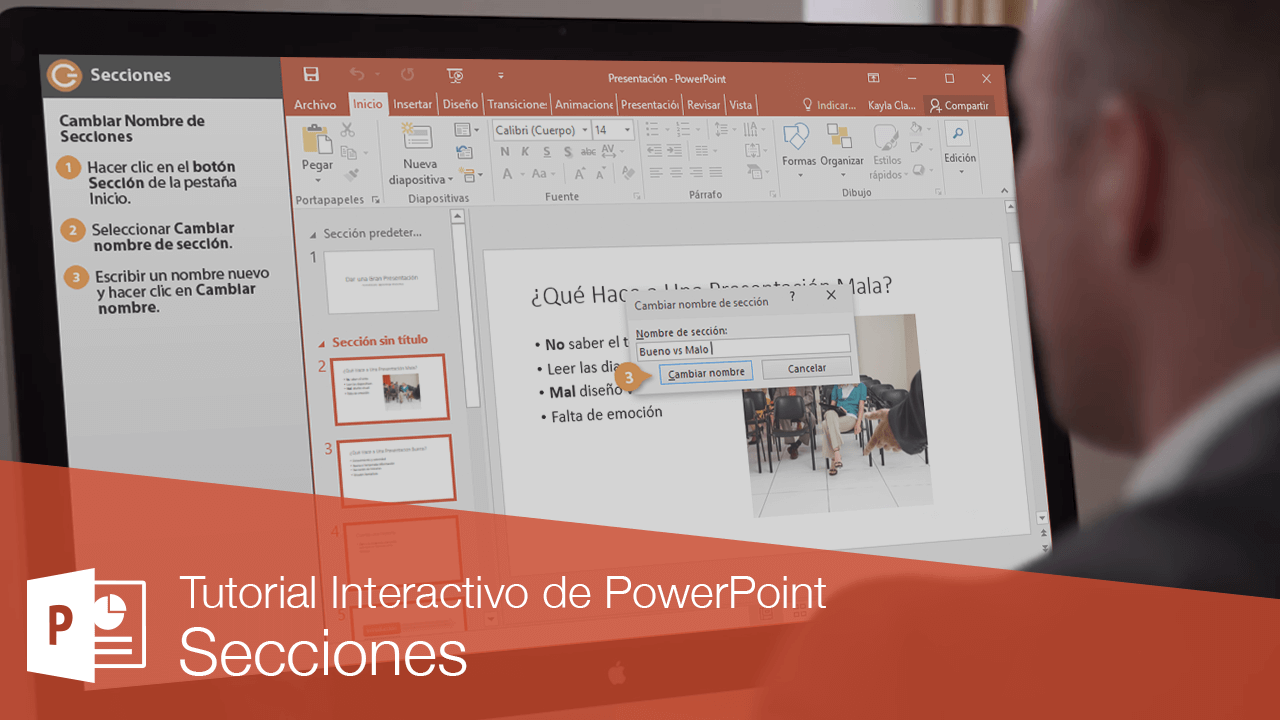1280x720 pixels.
Task: Switch to the Vista tab
Action: [741, 105]
